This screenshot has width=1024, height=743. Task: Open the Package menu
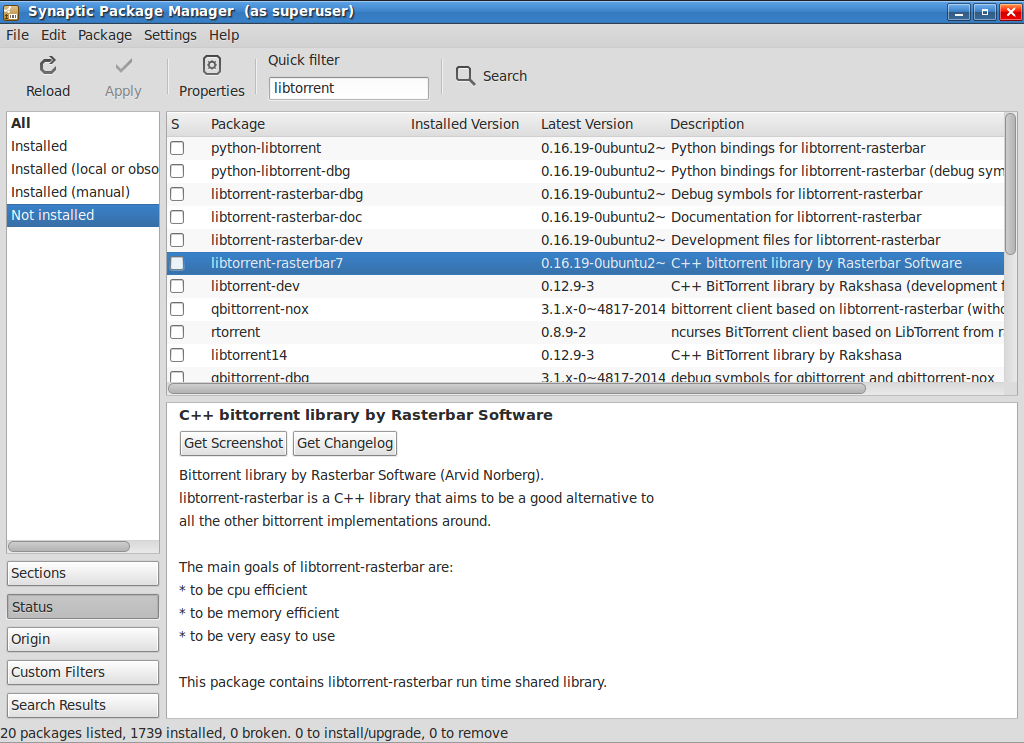[x=105, y=35]
